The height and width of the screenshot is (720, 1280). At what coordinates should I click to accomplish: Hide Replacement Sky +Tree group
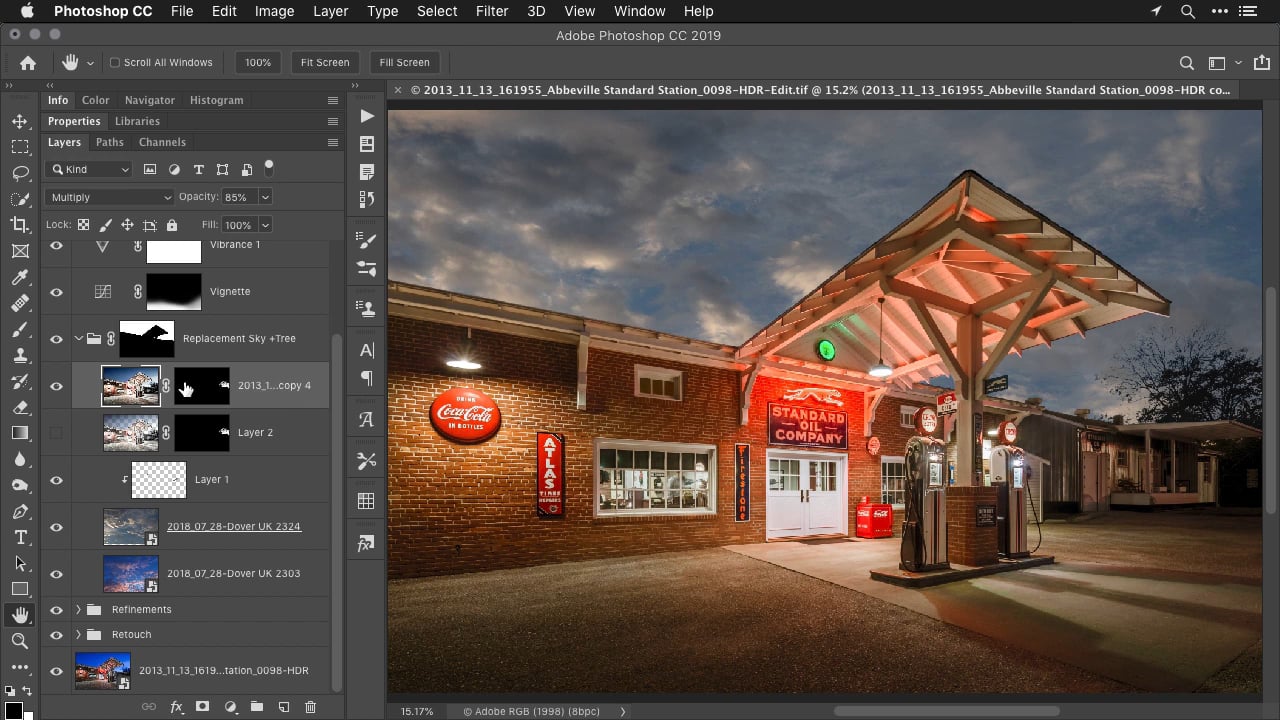click(56, 339)
